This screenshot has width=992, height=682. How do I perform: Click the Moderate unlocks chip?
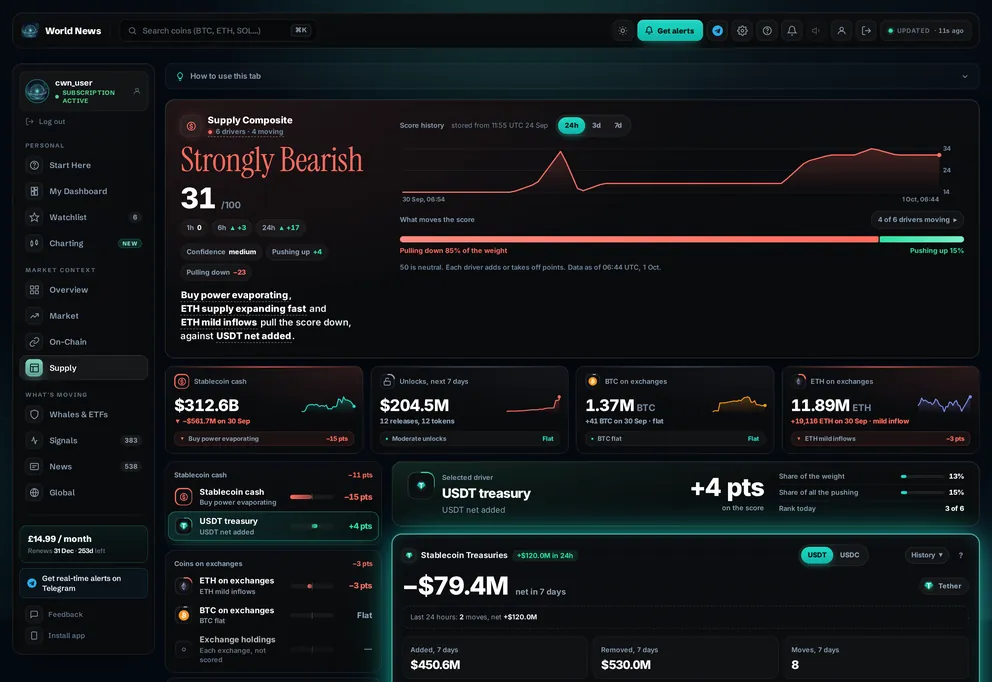pos(470,438)
